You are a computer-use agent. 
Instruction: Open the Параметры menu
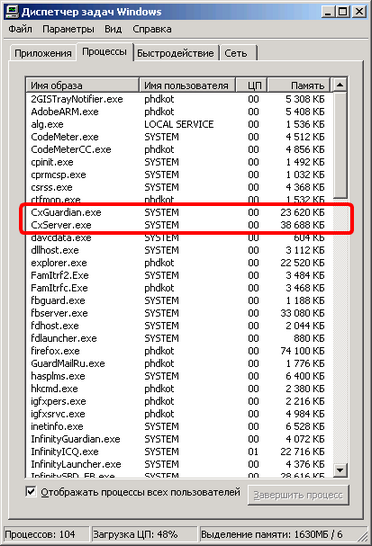pyautogui.click(x=68, y=29)
